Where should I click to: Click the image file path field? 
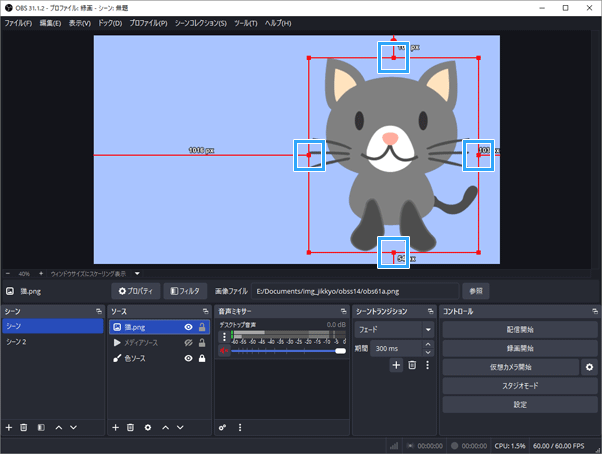tap(355, 291)
